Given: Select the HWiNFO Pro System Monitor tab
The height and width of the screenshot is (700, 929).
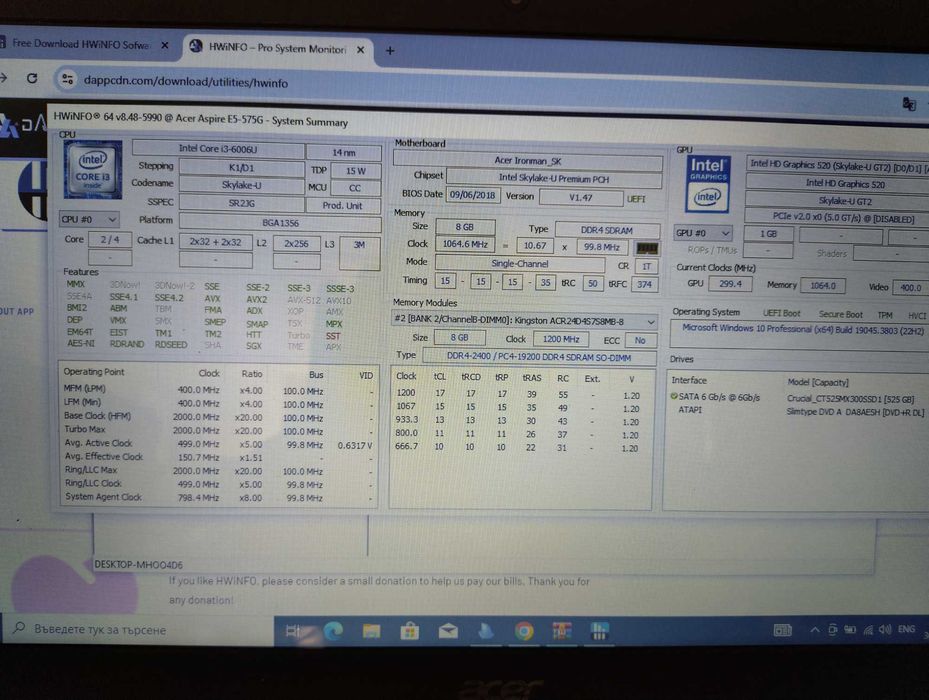Looking at the screenshot, I should (x=278, y=48).
